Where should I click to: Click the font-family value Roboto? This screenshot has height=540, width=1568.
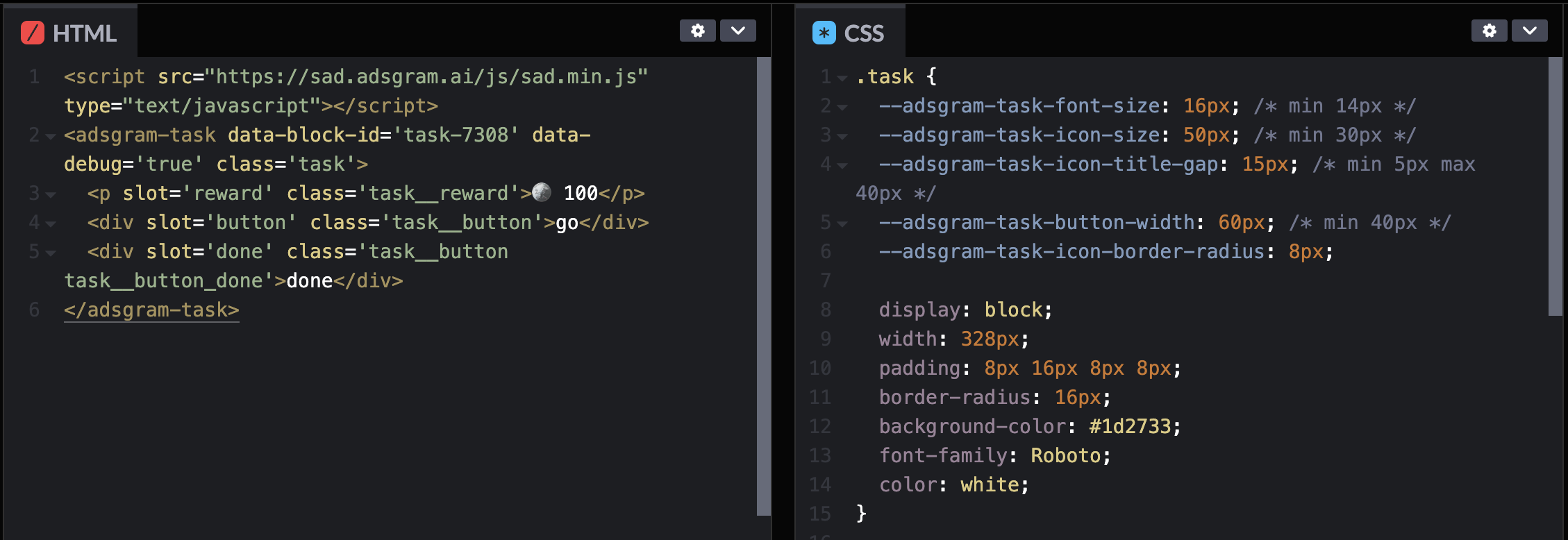pos(1065,455)
